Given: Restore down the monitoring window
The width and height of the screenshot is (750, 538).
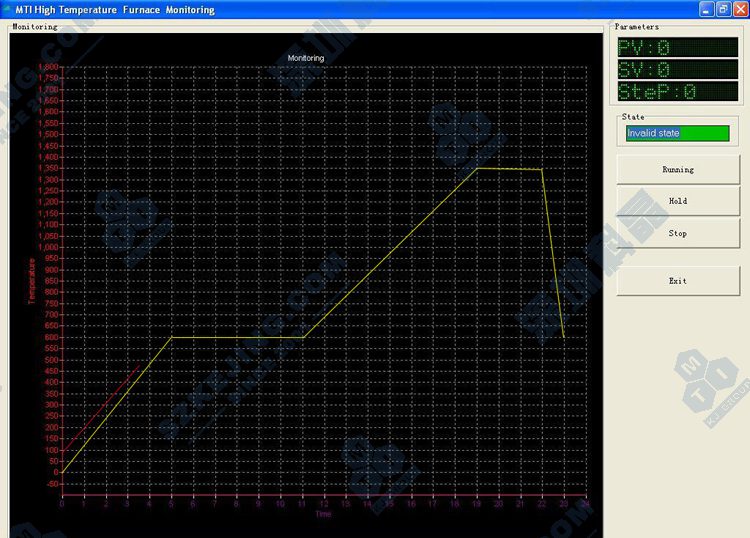Looking at the screenshot, I should (723, 9).
